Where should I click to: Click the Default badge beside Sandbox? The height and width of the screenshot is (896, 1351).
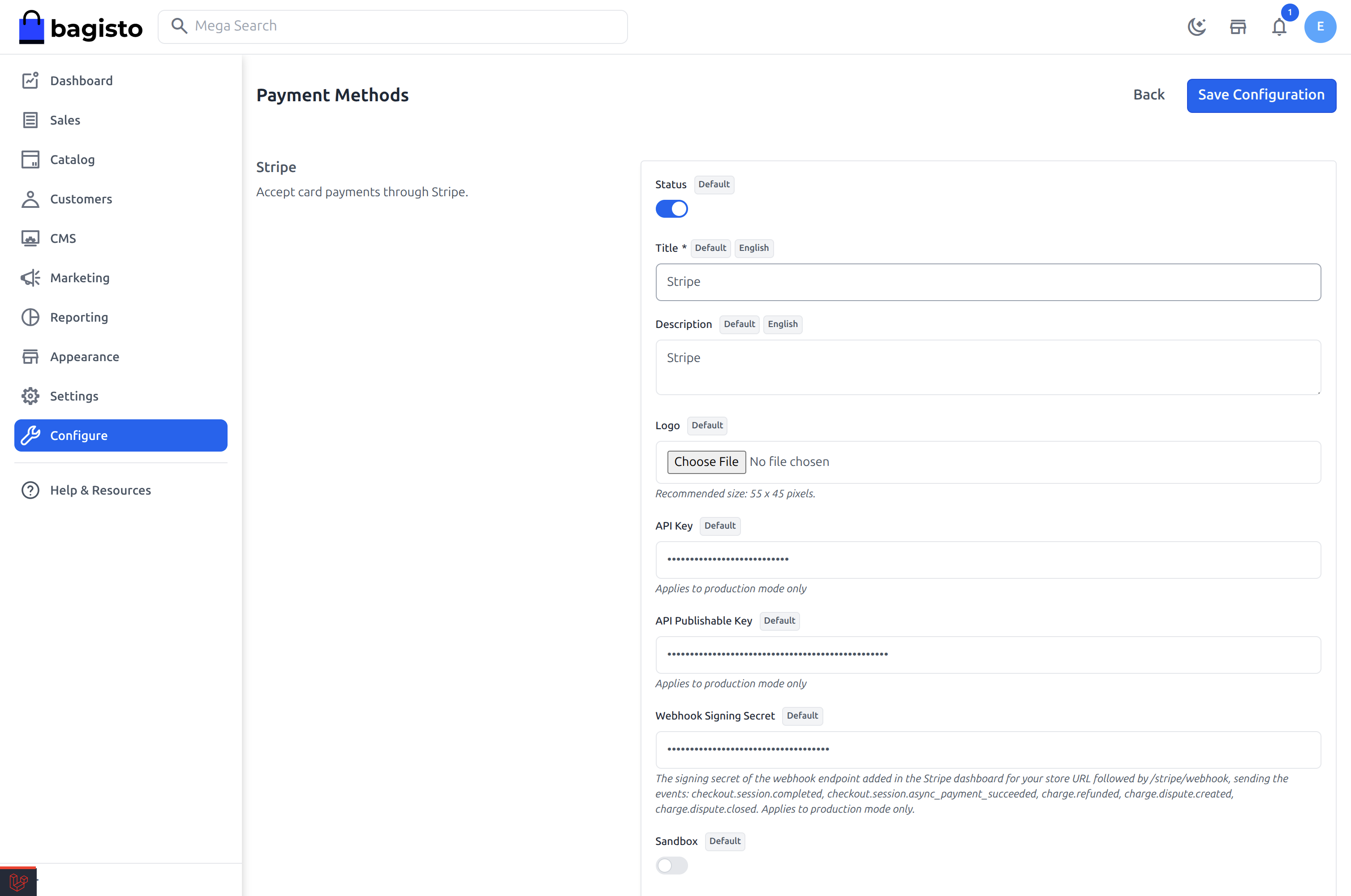724,841
